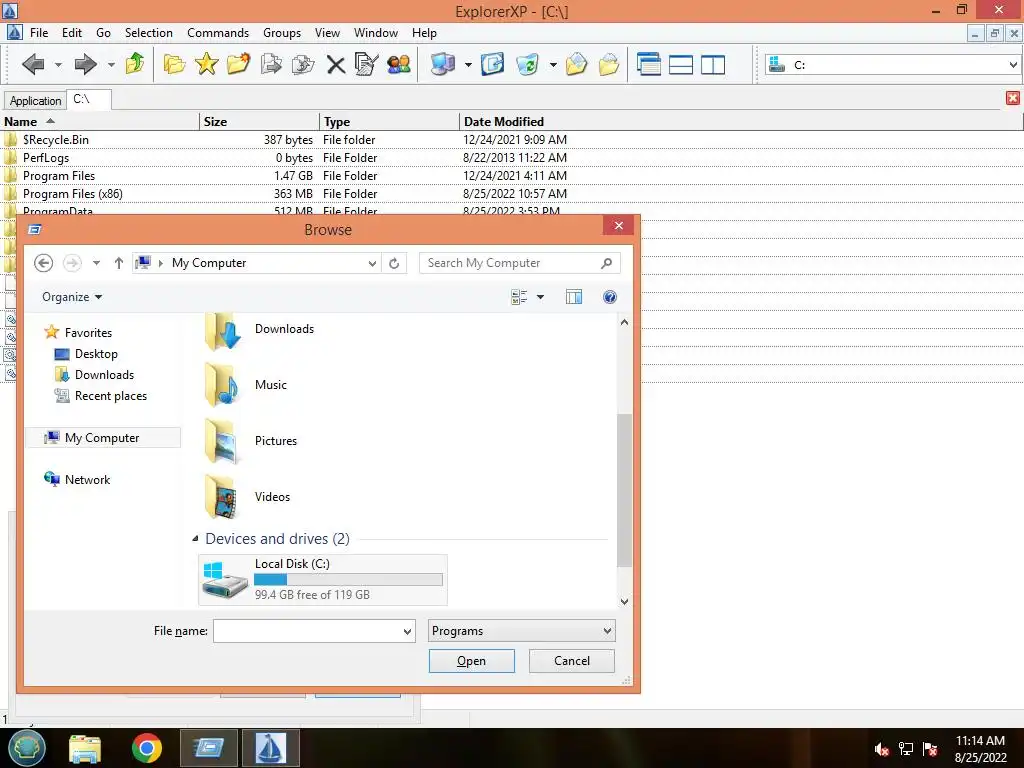Collapse the Devices and drives group

point(195,539)
